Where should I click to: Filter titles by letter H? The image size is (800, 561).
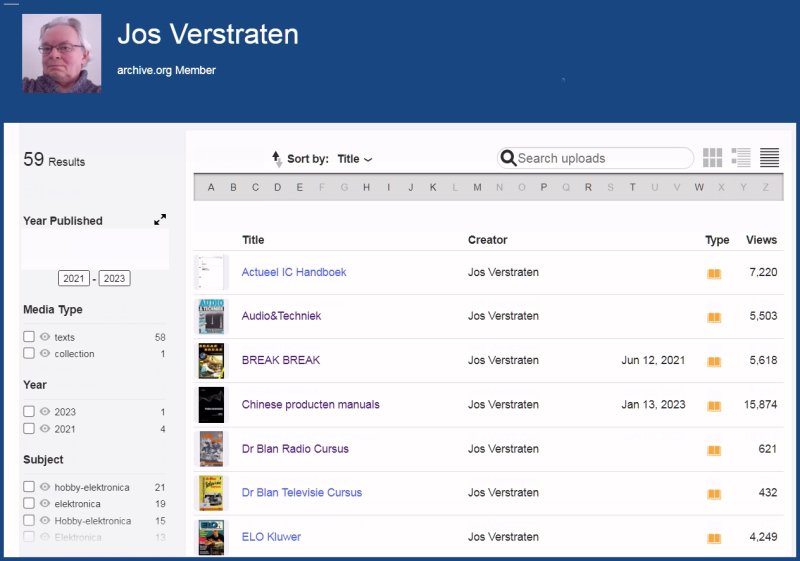point(366,187)
